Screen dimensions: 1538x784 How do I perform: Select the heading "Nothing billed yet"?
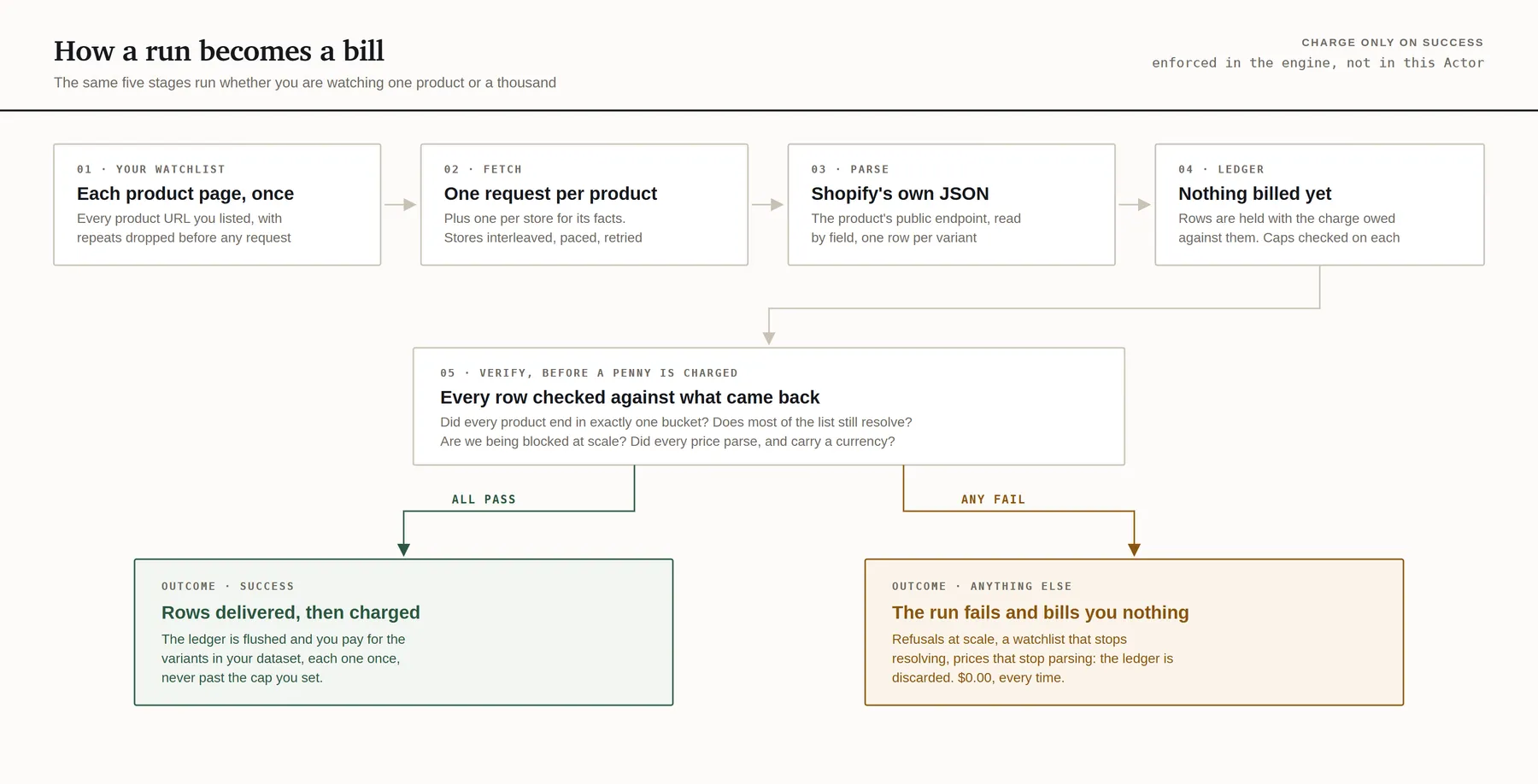point(1254,194)
